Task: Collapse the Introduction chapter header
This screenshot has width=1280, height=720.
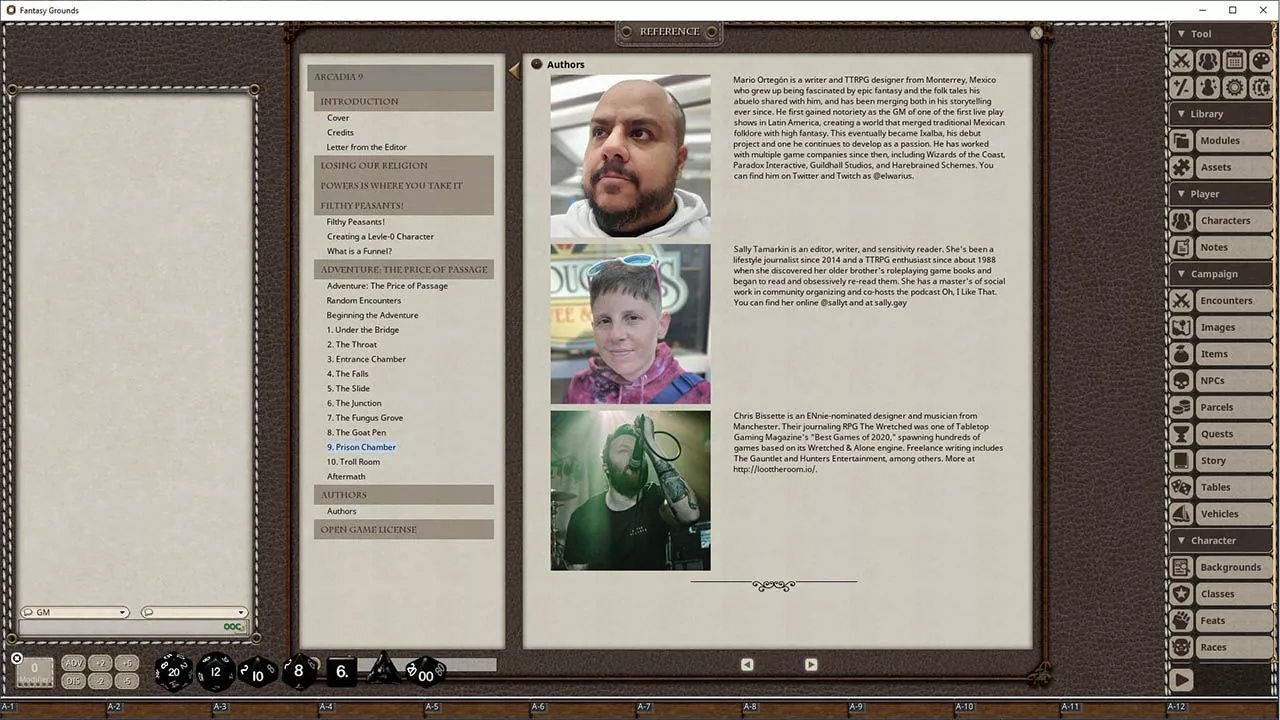Action: [404, 101]
